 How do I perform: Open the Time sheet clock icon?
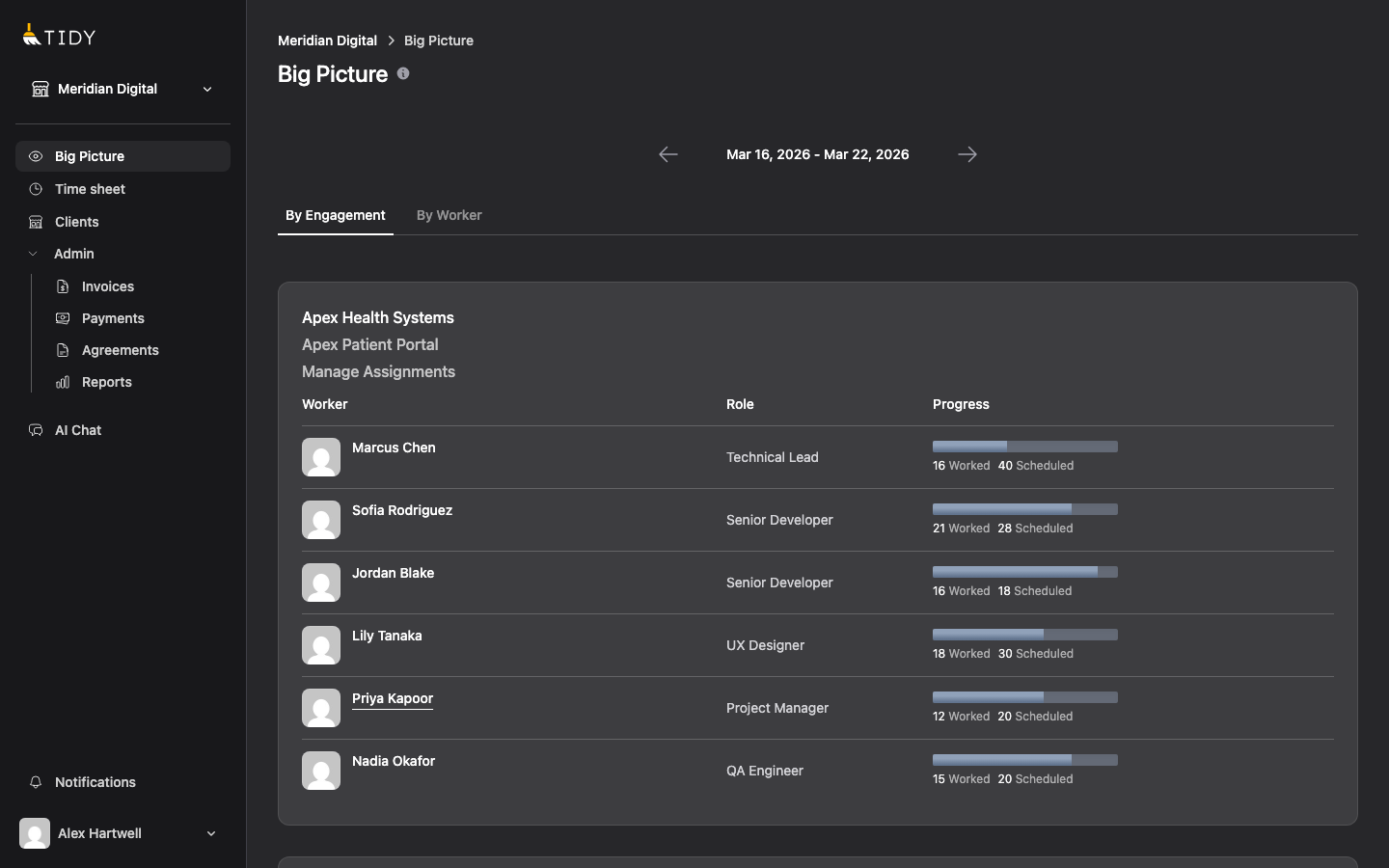(x=35, y=189)
